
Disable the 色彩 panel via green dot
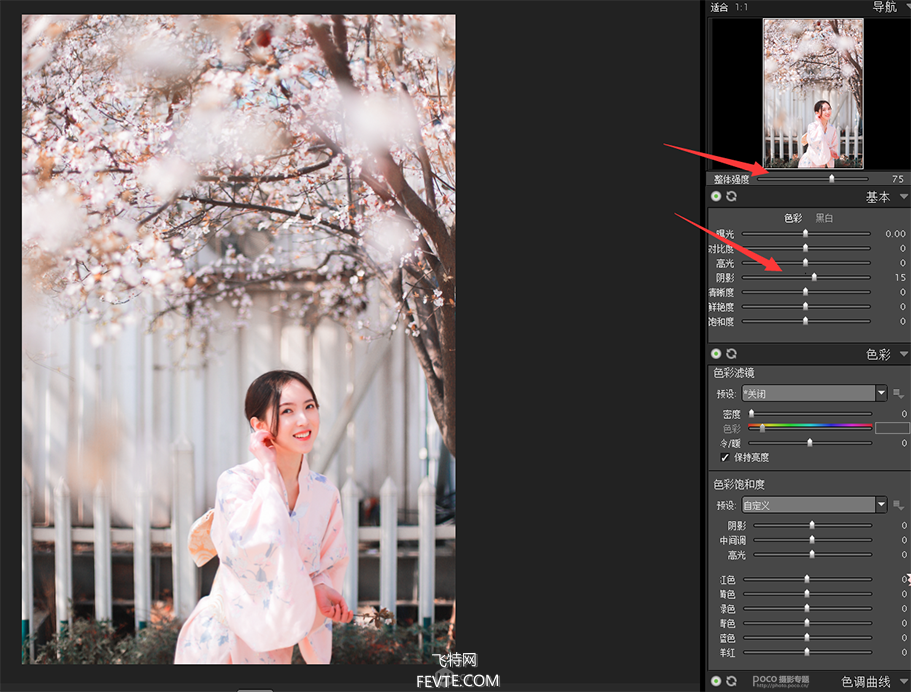point(716,354)
